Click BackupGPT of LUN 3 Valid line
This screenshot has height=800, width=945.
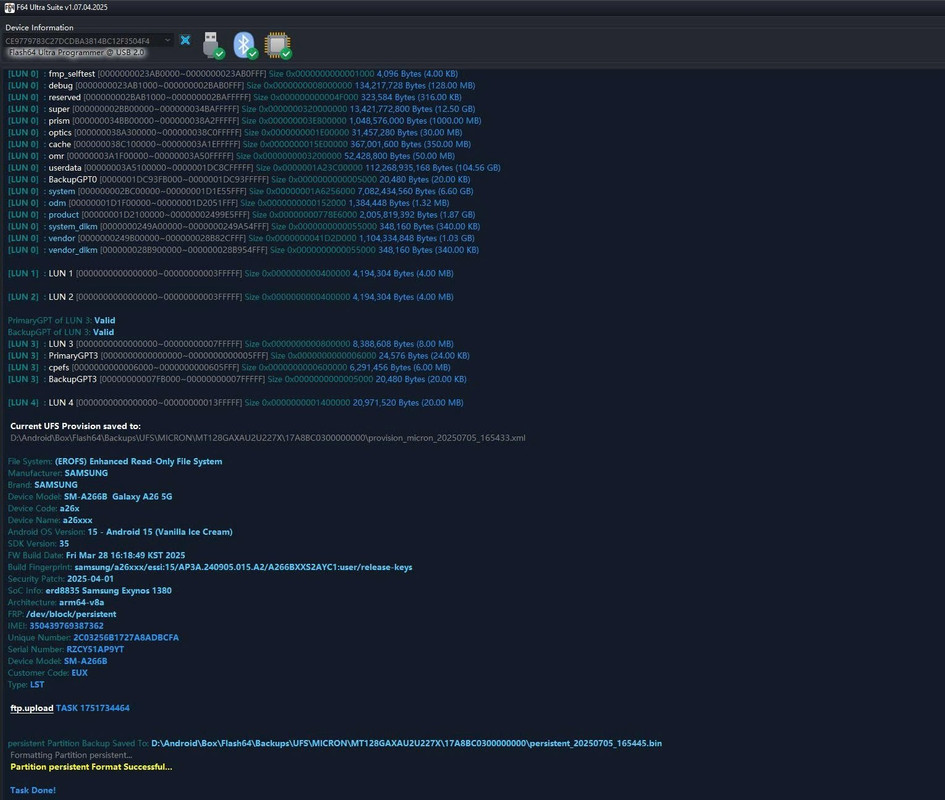click(x=61, y=332)
